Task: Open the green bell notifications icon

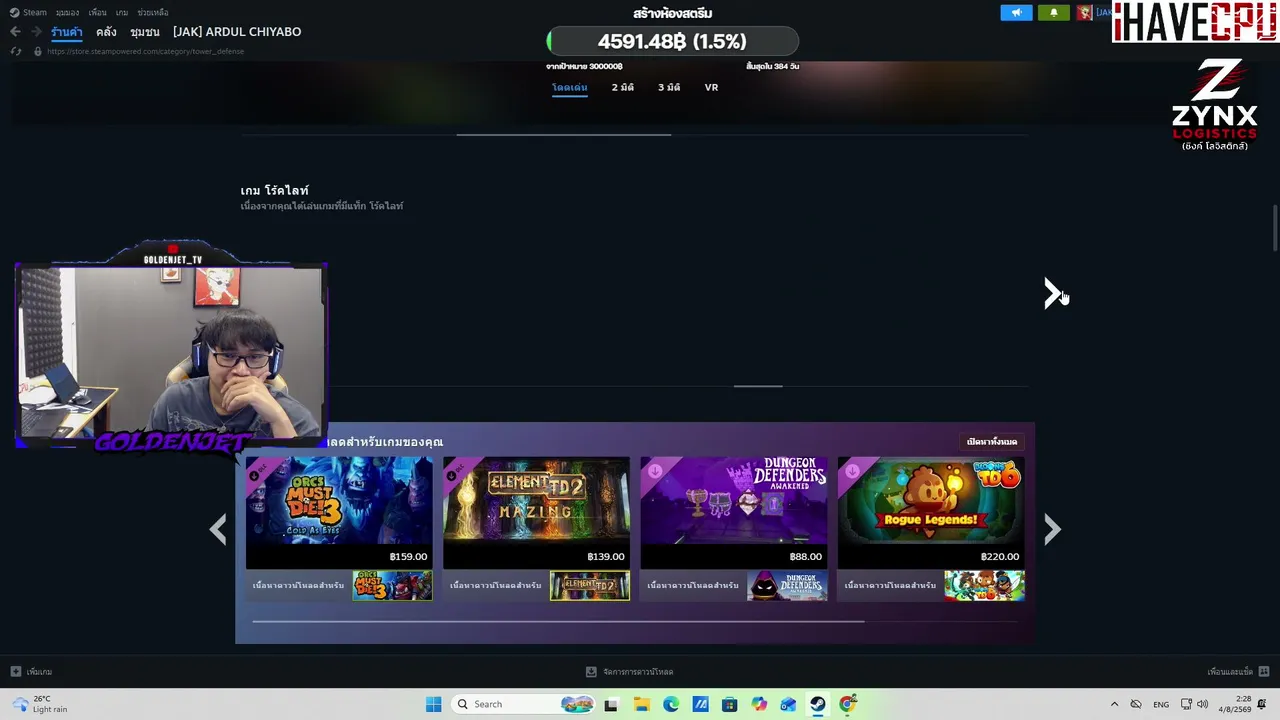Action: point(1053,13)
